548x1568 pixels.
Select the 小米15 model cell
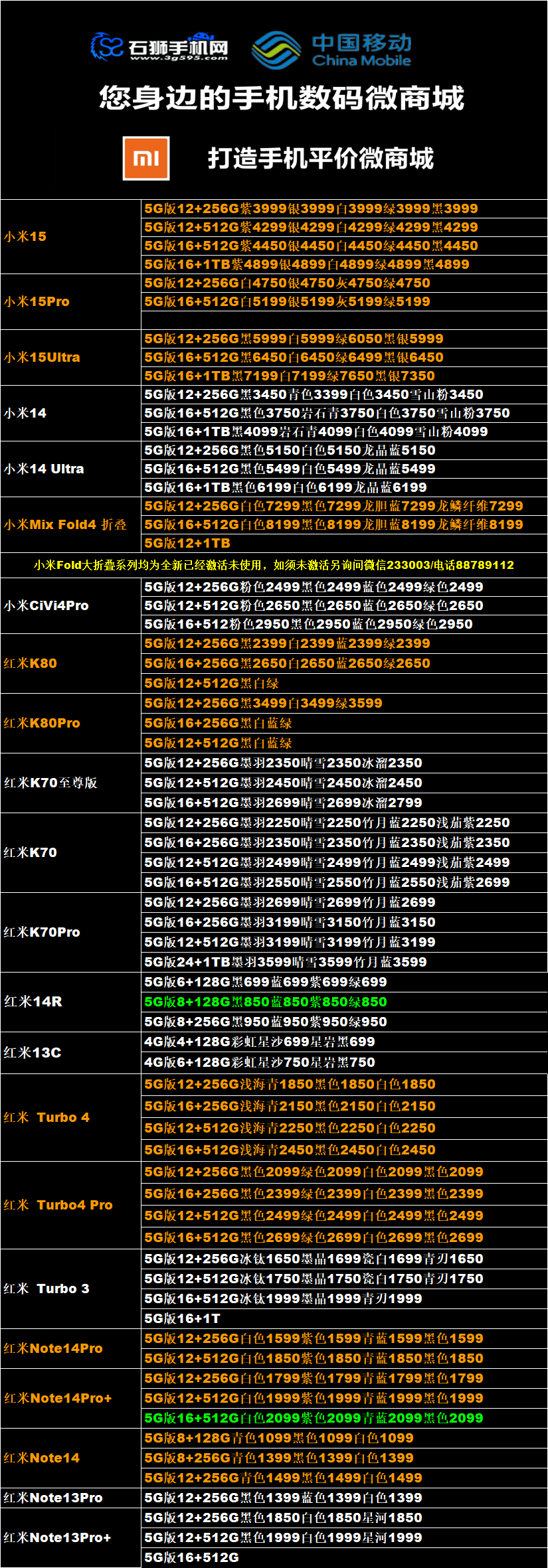(71, 236)
